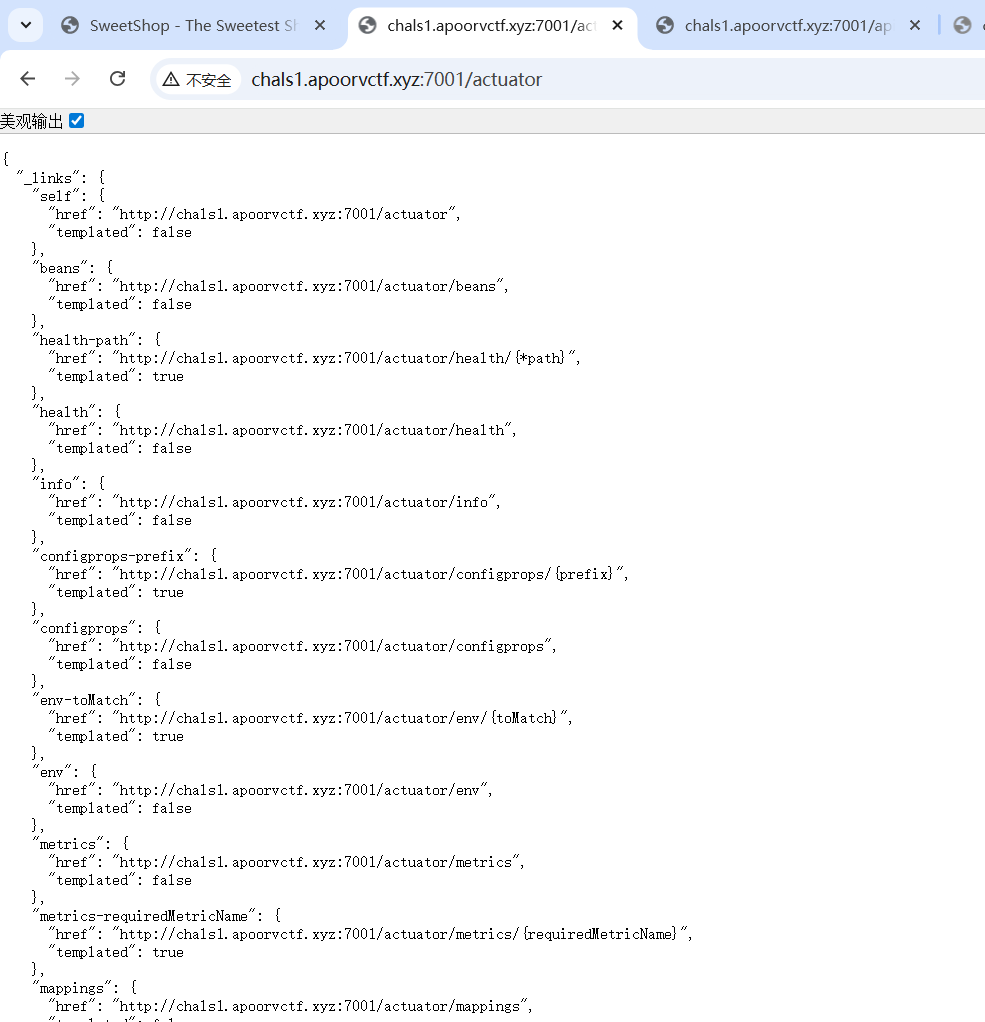Click the SweetShop tab globe favicon
Viewport: 985px width, 1022px height.
pos(70,26)
